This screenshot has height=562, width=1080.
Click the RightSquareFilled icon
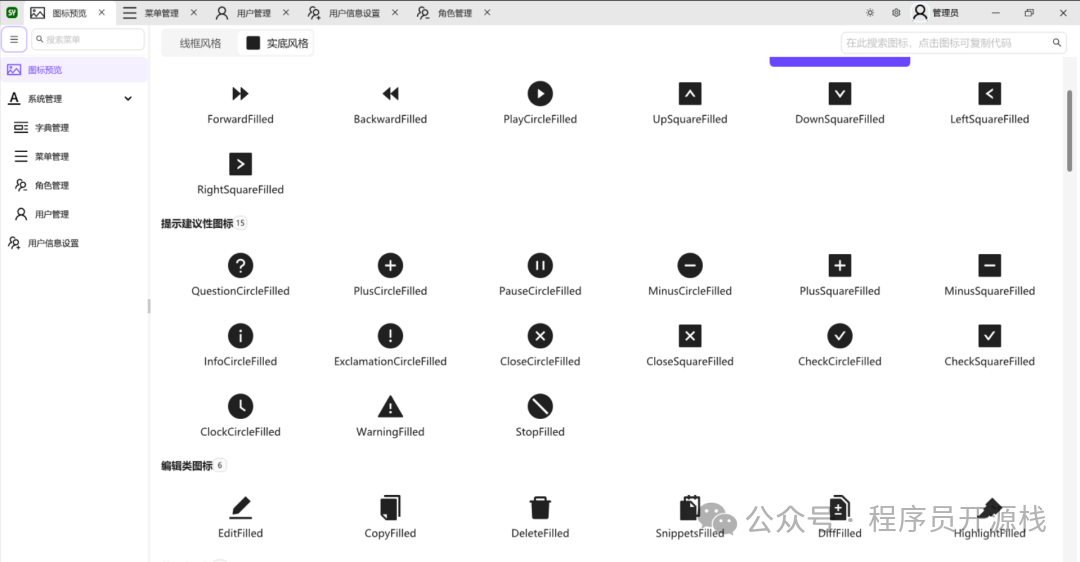point(240,164)
